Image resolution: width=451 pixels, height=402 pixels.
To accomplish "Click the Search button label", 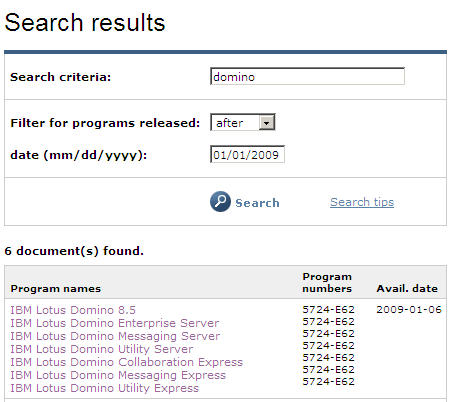I will (257, 203).
